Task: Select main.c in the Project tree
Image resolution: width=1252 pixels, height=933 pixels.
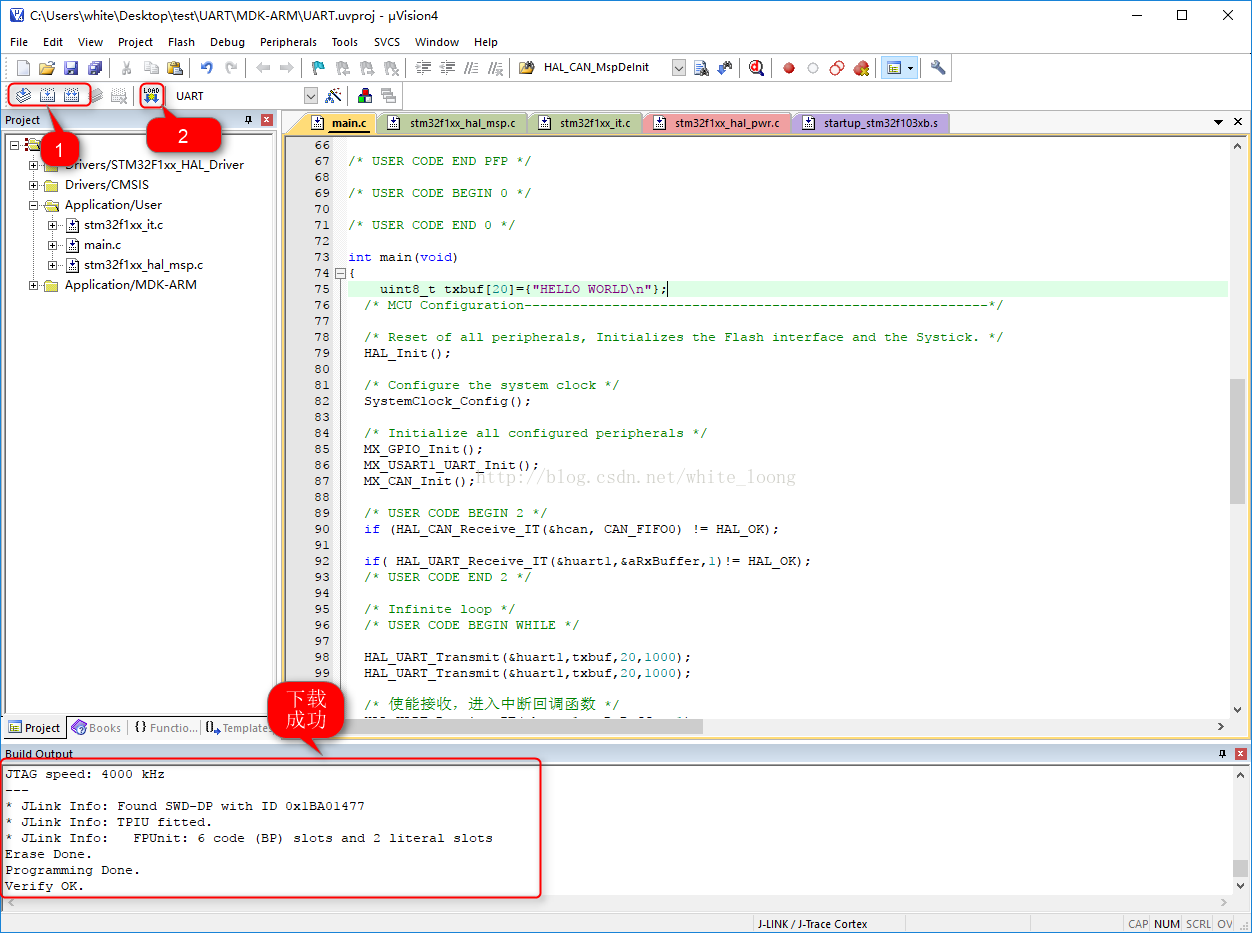Action: coord(102,245)
